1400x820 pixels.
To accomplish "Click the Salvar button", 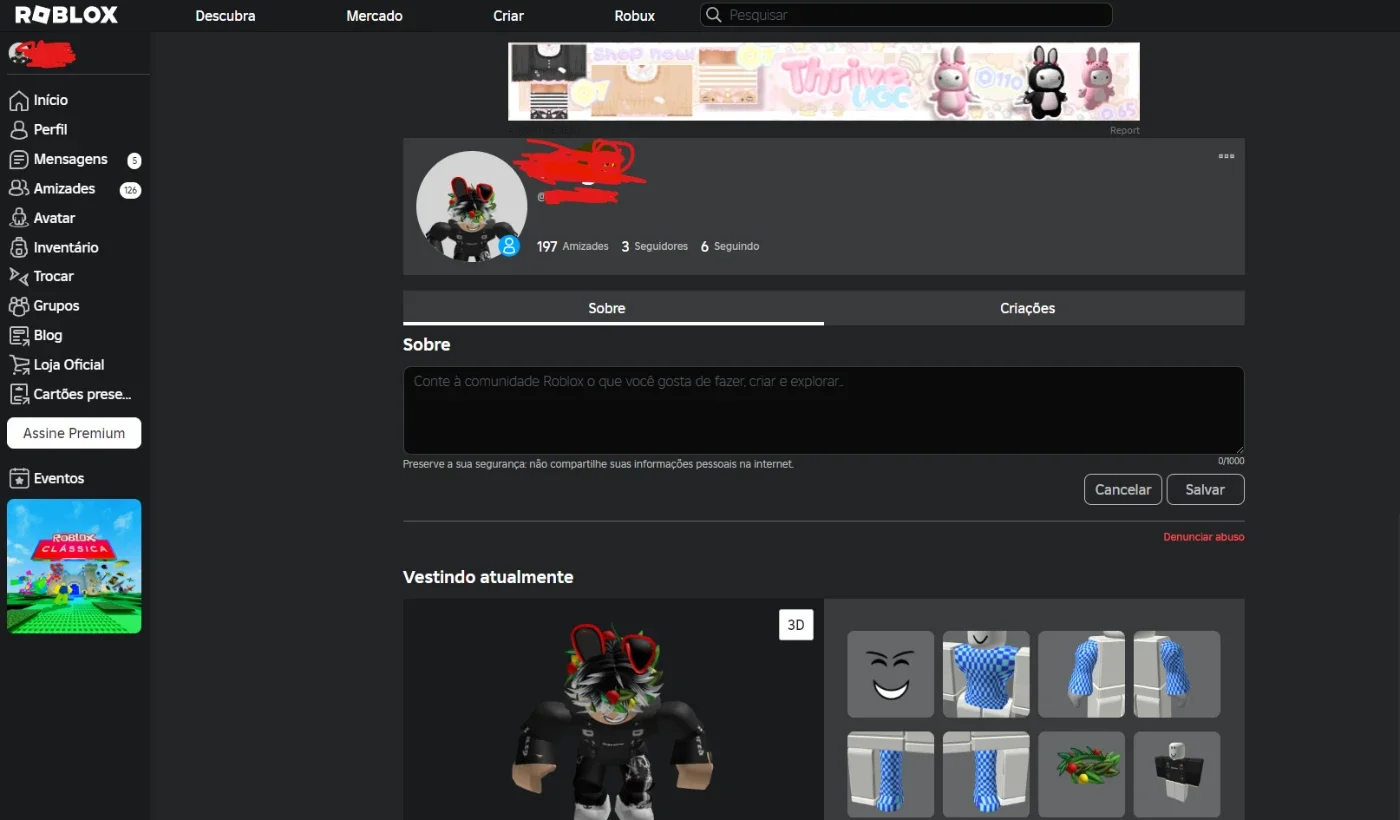I will click(1205, 490).
